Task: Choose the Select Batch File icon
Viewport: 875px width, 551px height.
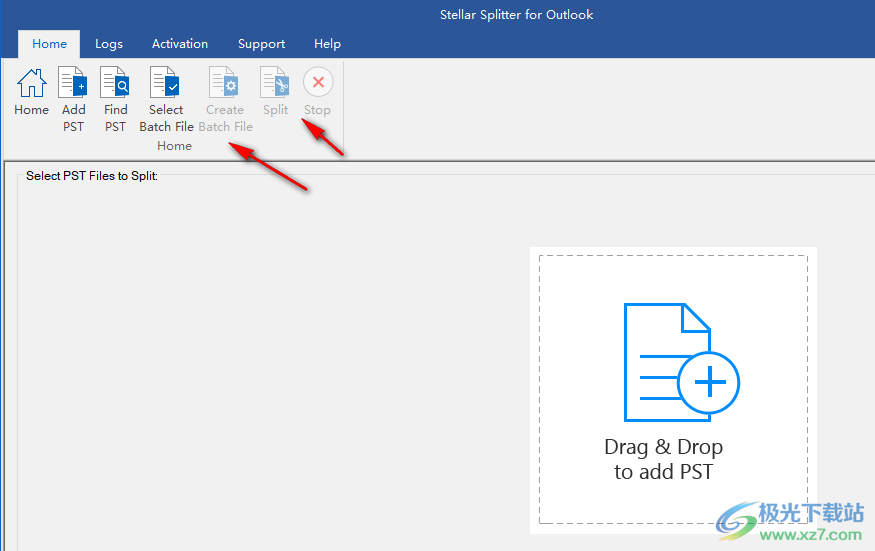Action: click(165, 82)
